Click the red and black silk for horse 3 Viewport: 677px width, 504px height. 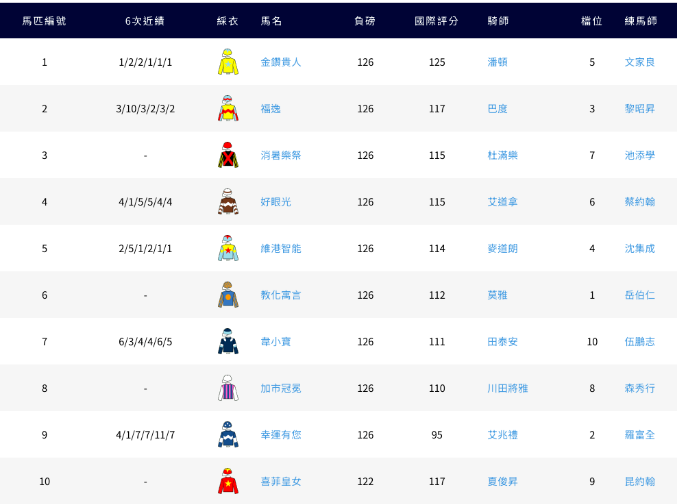[x=228, y=155]
